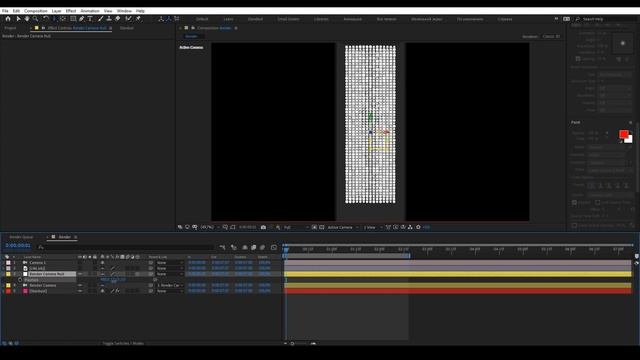
Task: Toggle the transparency grid in the viewer
Action: click(322, 227)
